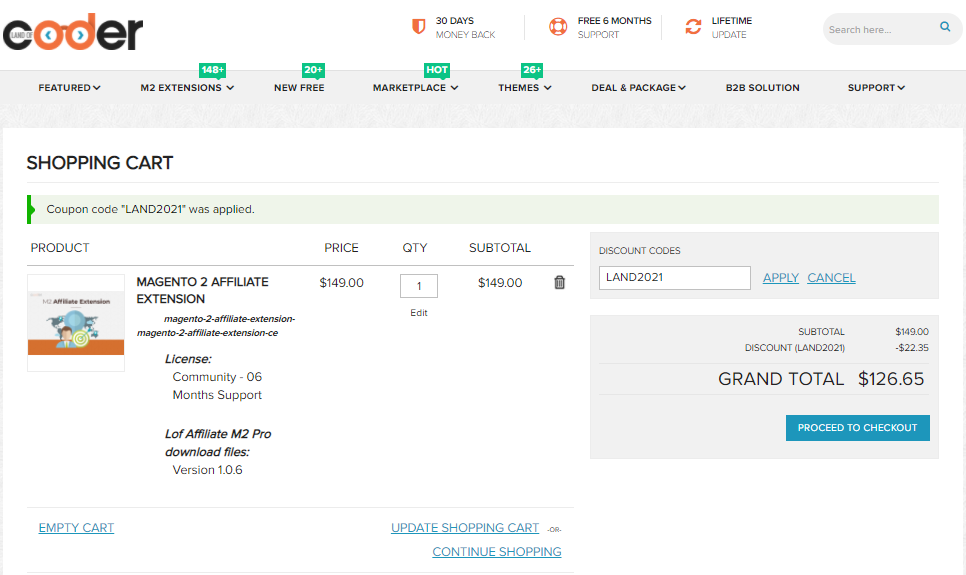Click Proceed to Checkout button
Screen dimensions: 966x575
857,428
